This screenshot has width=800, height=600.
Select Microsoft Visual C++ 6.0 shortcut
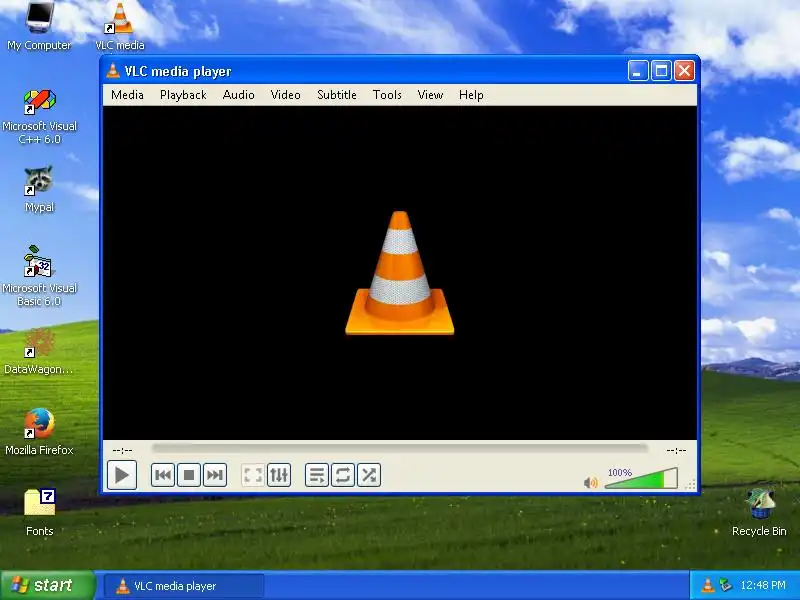[39, 117]
